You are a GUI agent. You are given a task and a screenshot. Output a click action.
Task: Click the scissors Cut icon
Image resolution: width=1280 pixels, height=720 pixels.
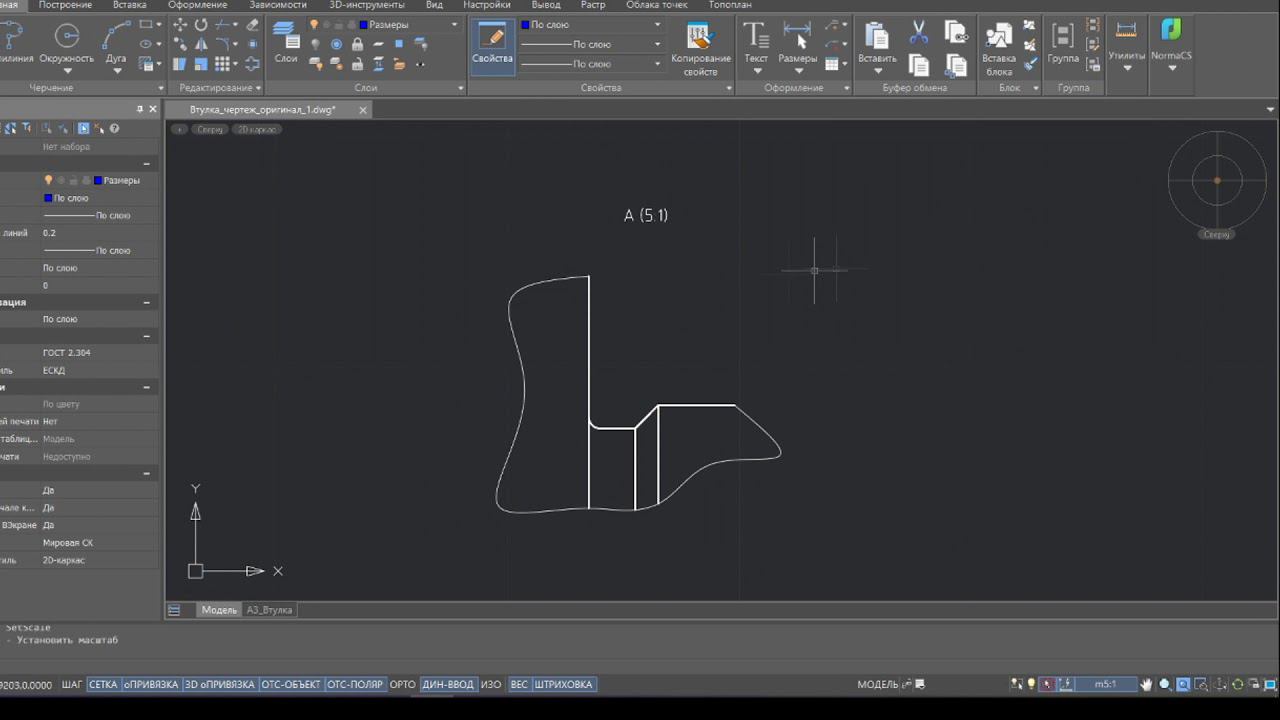(x=918, y=35)
